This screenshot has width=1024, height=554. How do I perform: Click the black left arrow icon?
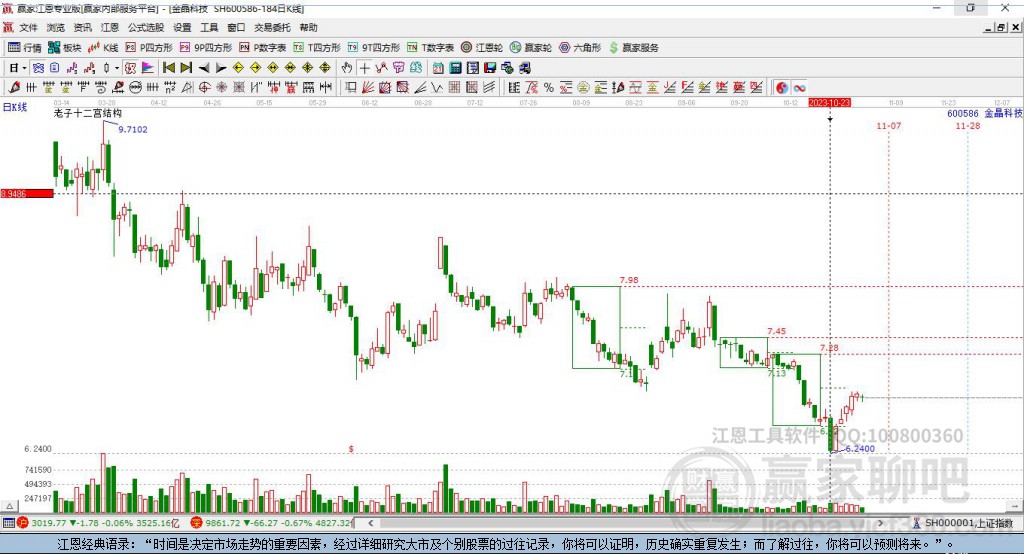point(204,67)
